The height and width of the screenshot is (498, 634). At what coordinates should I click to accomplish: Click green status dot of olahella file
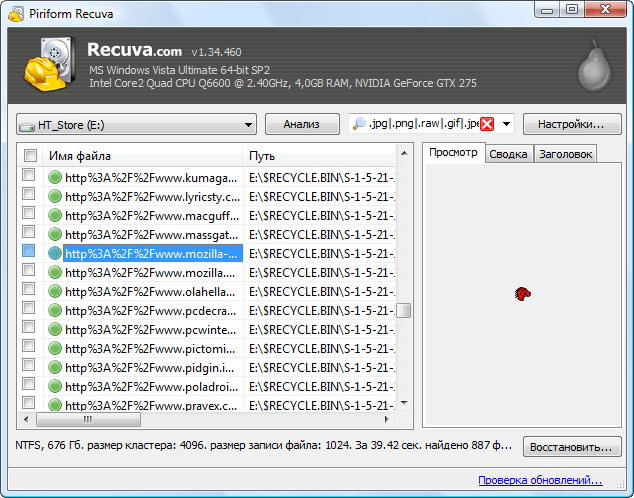click(55, 291)
